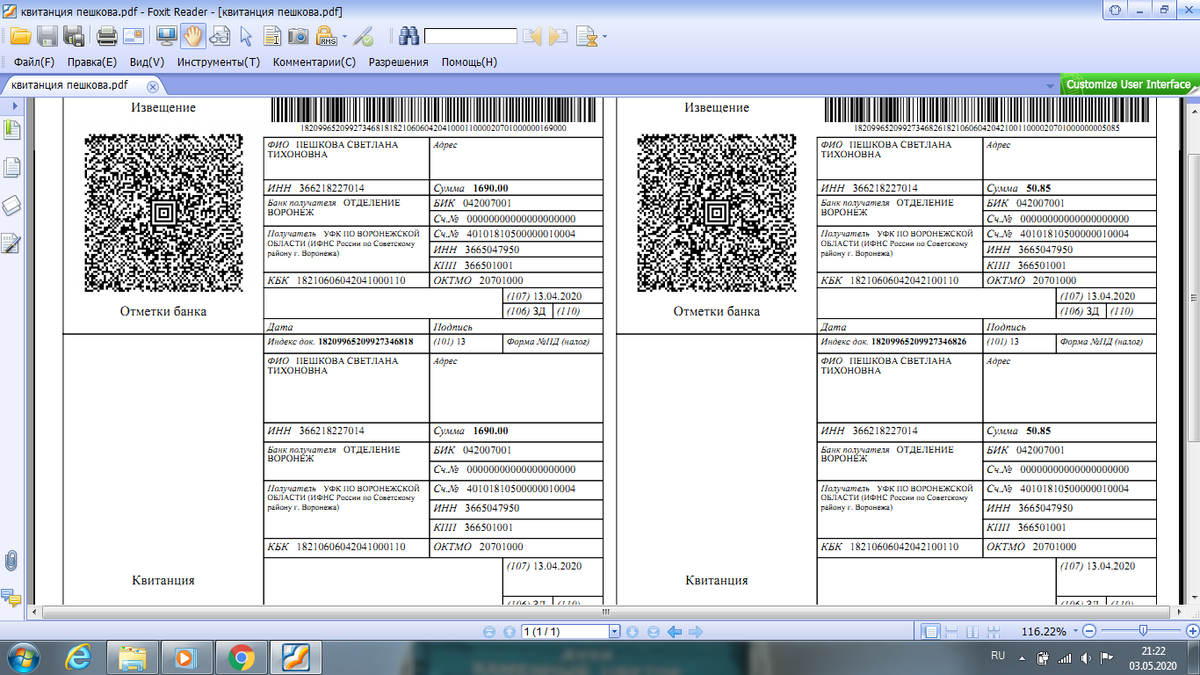
Task: Open the search options icon
Action: [x=587, y=38]
